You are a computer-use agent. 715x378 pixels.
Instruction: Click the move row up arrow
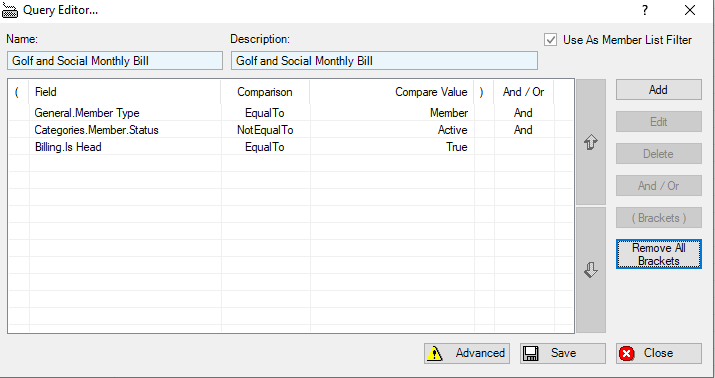(591, 142)
